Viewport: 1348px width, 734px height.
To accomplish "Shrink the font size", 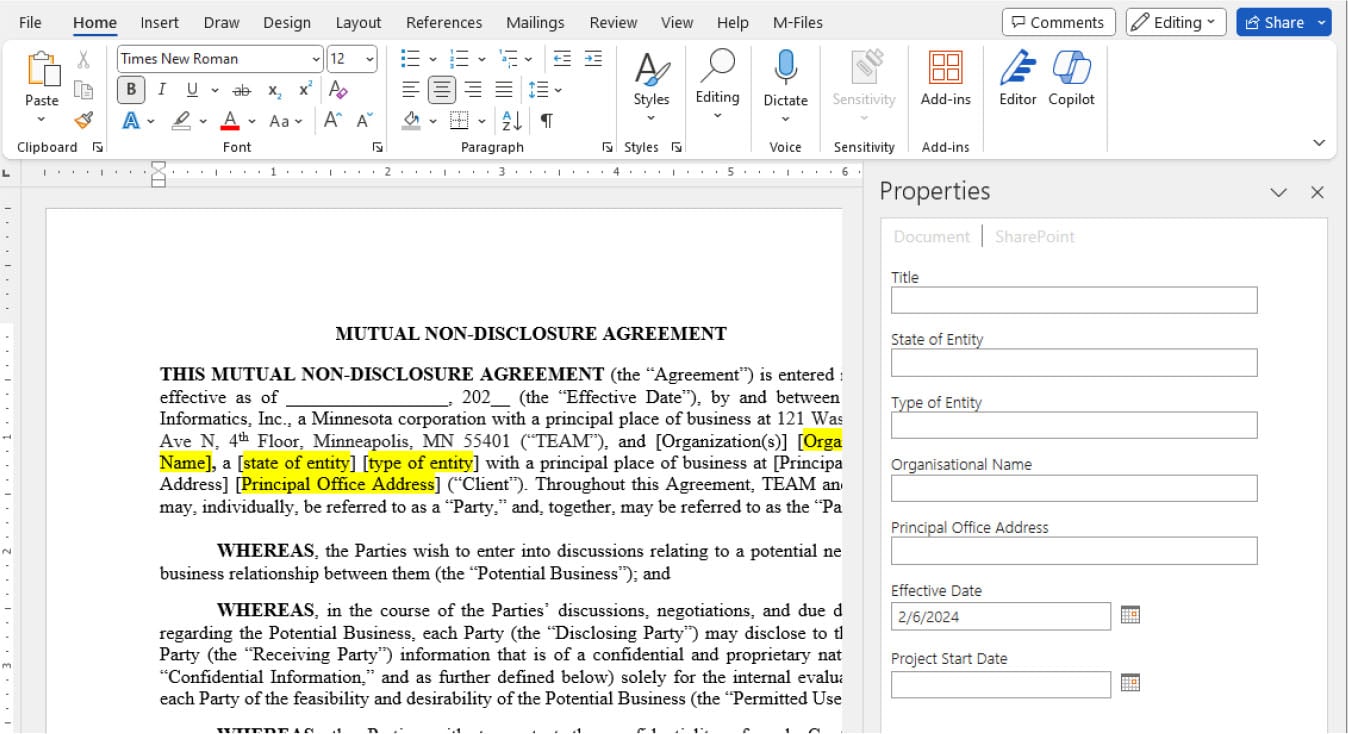I will point(364,120).
